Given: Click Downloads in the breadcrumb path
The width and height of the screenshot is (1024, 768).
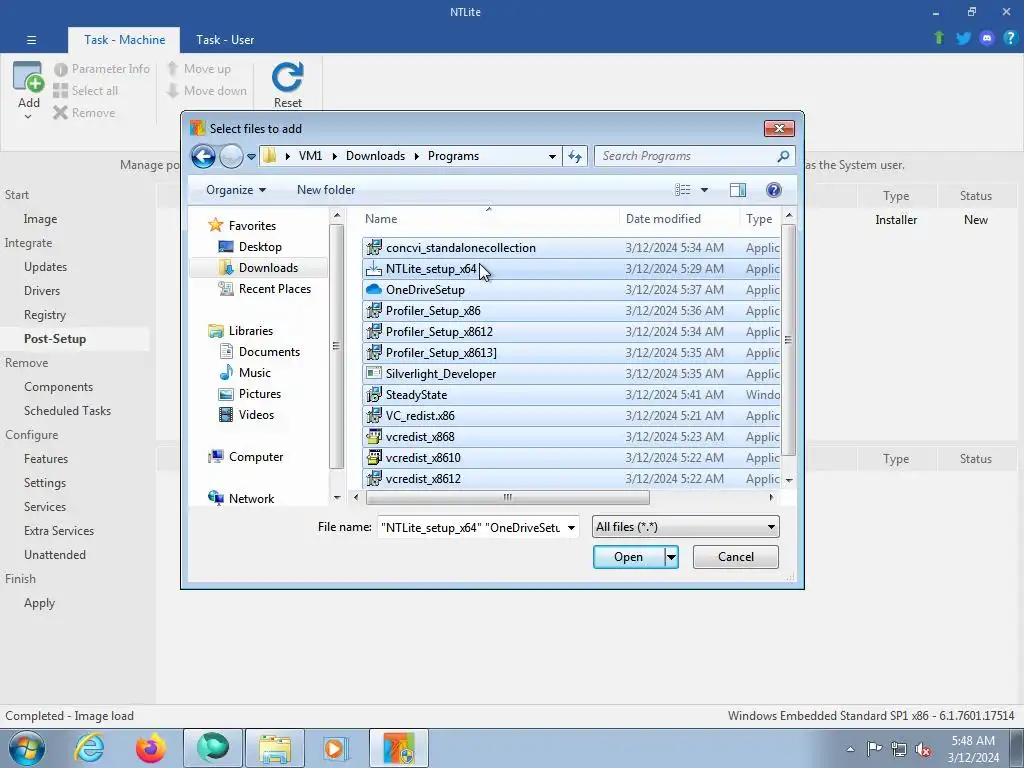Looking at the screenshot, I should pos(376,156).
